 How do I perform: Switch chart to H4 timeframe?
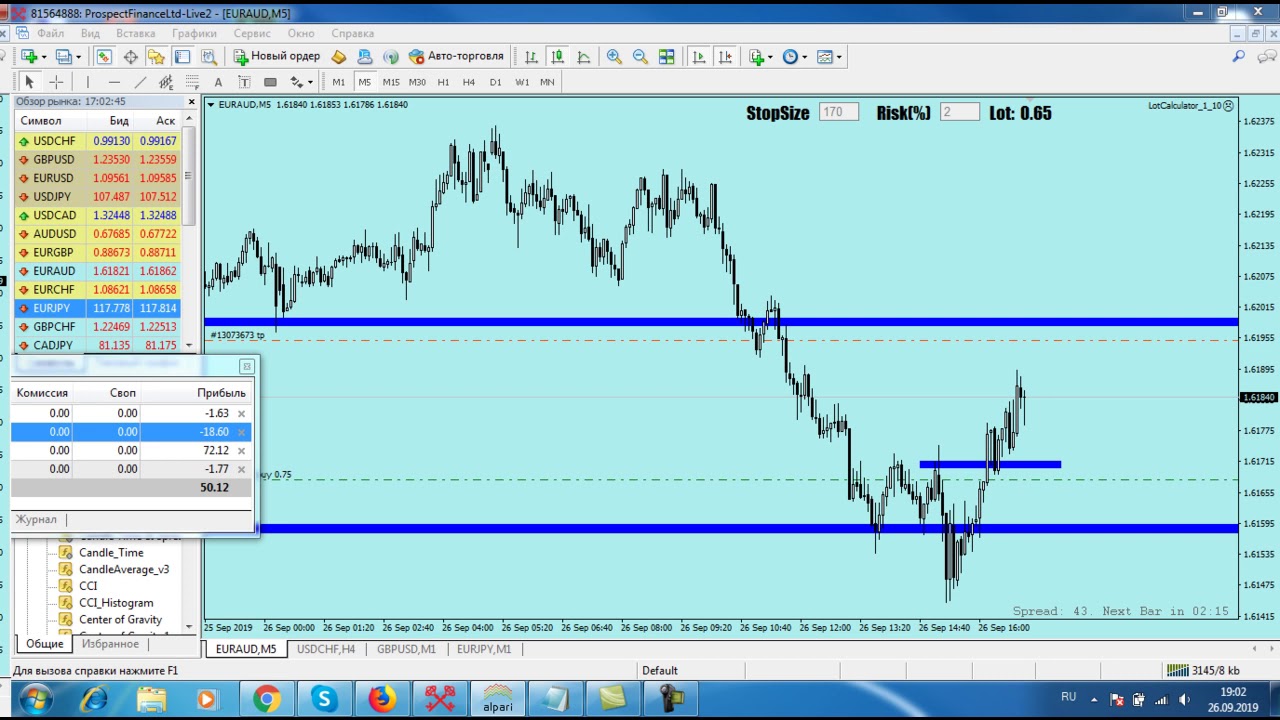tap(469, 82)
